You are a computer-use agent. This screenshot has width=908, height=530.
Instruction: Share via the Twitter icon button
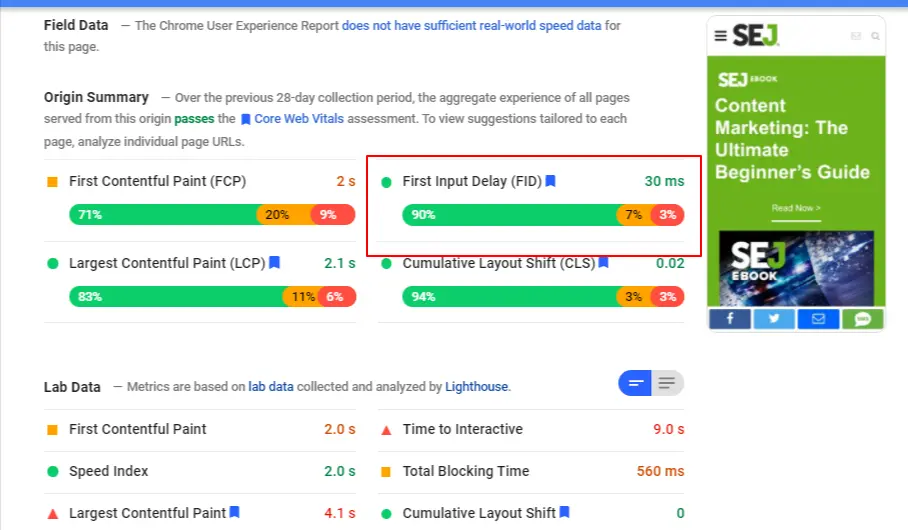[774, 319]
